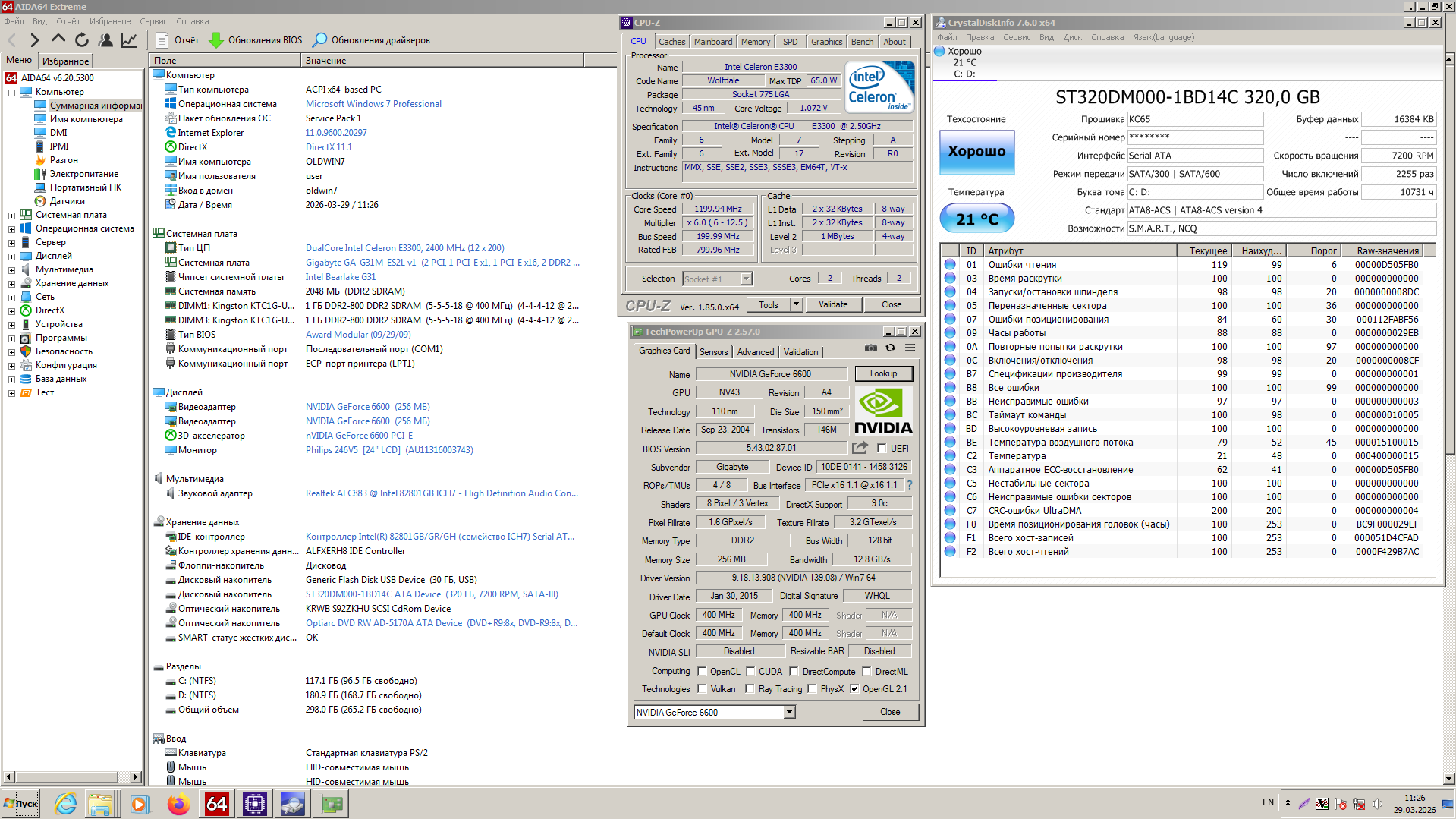Open the NVIDIA GeForce 6600 dropdown
This screenshot has width=1456, height=819.
click(789, 712)
